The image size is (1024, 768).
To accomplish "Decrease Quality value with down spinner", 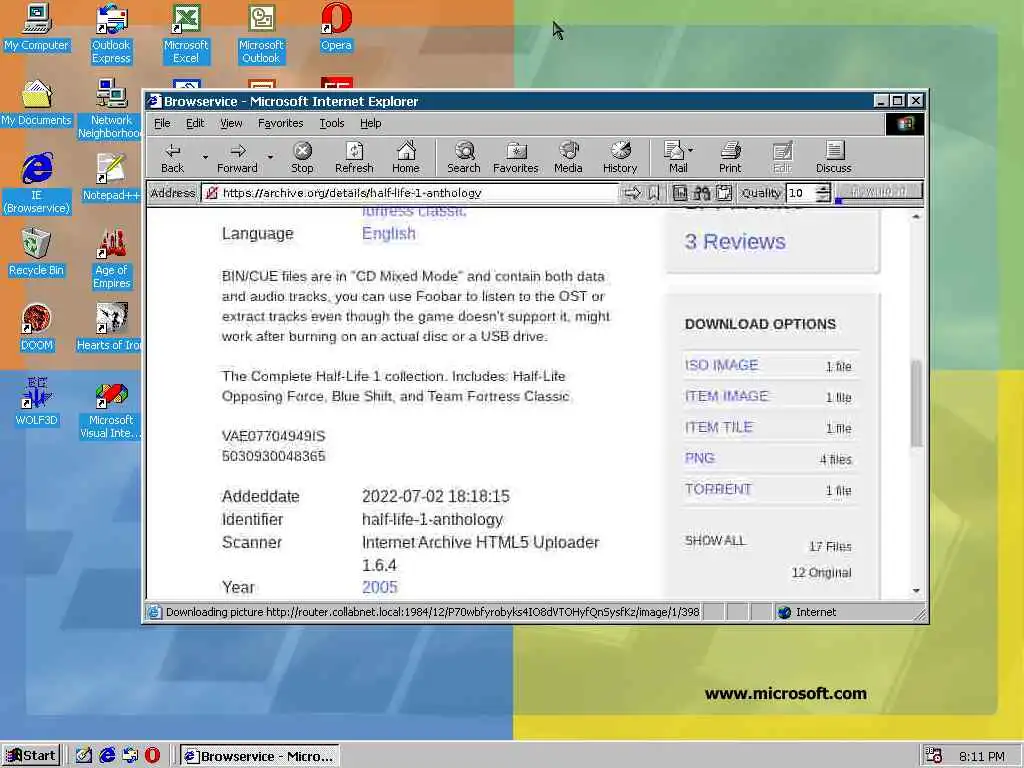I will point(824,197).
